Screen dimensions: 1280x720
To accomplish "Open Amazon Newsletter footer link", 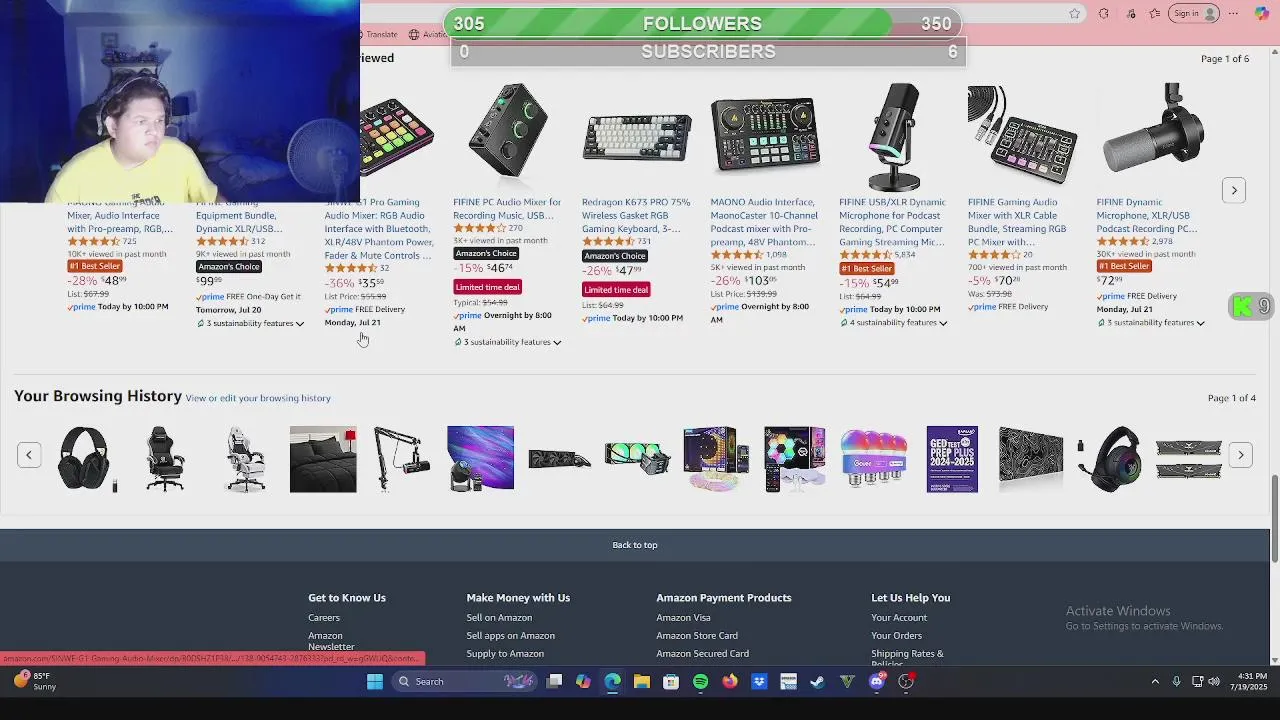I will 331,641.
